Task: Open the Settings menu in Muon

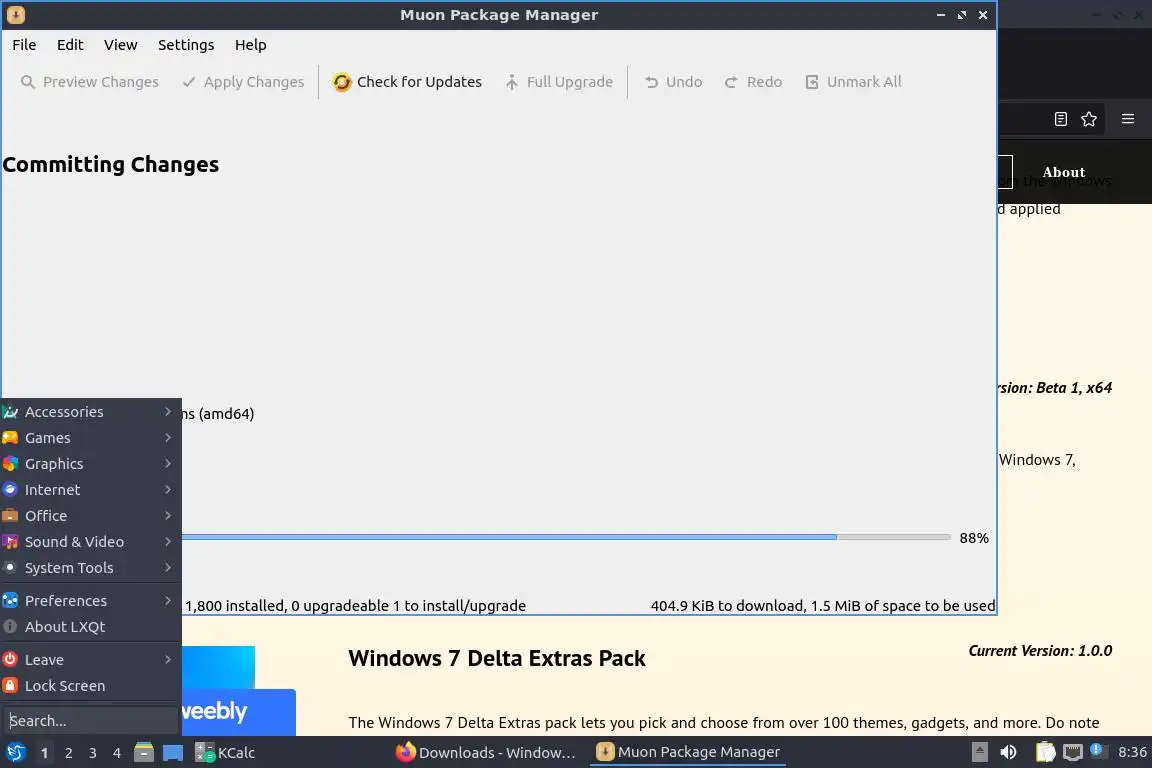Action: [x=186, y=45]
